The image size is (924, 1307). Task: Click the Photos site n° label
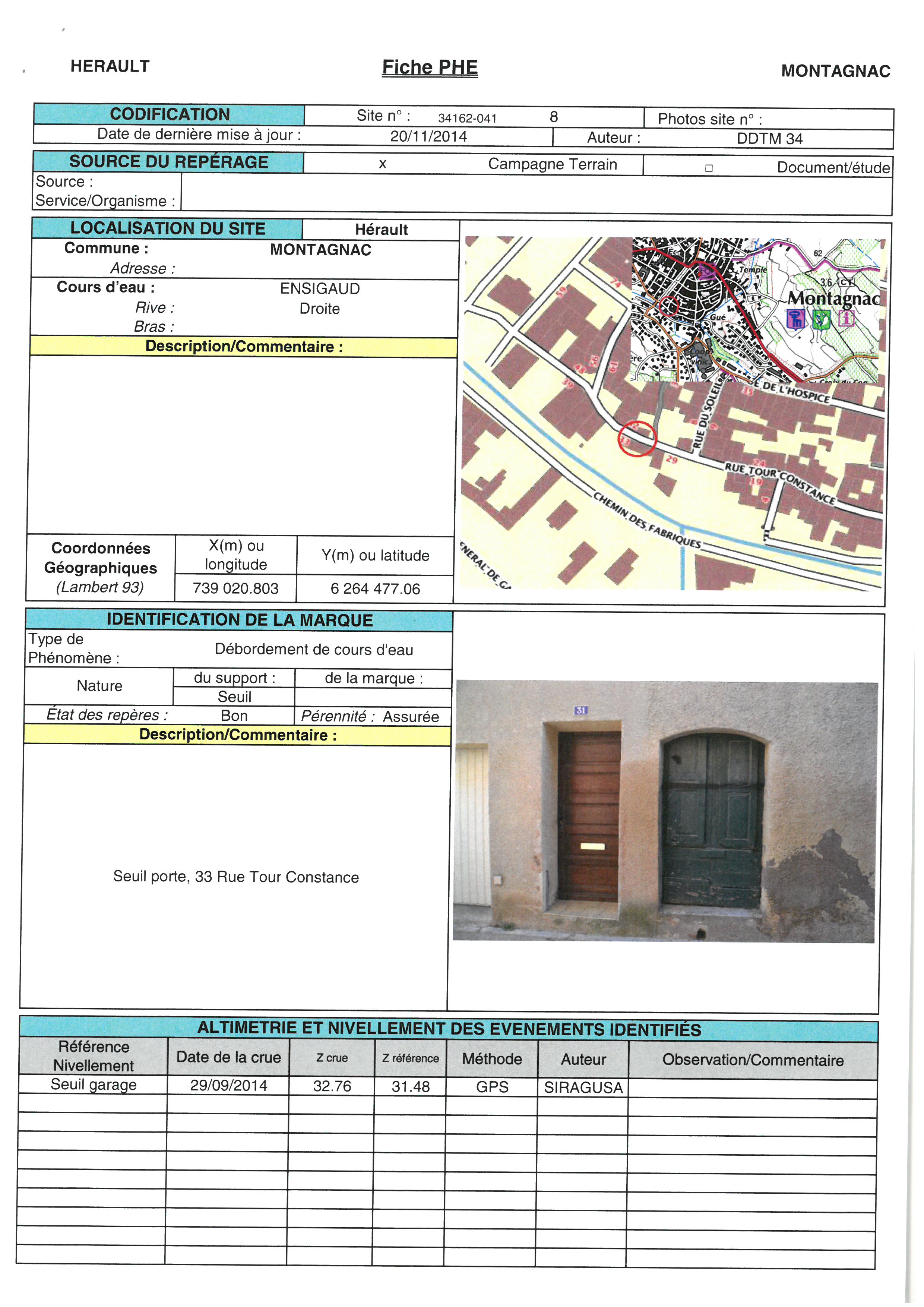[709, 119]
